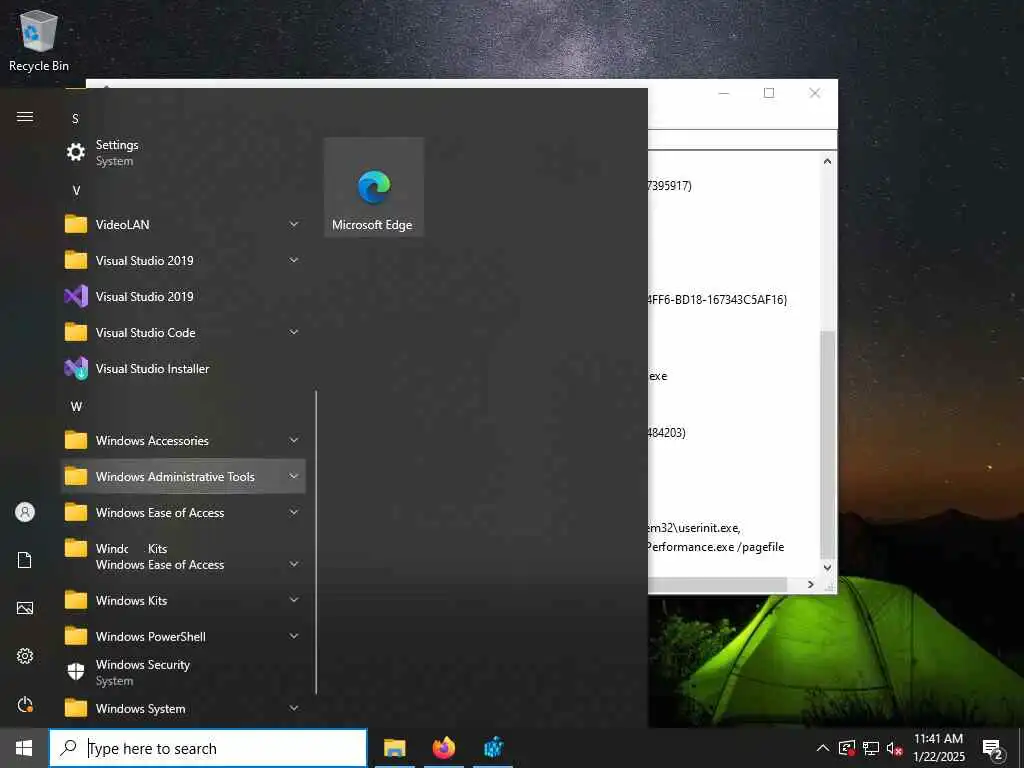Open the Windows PowerShell folder

tap(183, 636)
